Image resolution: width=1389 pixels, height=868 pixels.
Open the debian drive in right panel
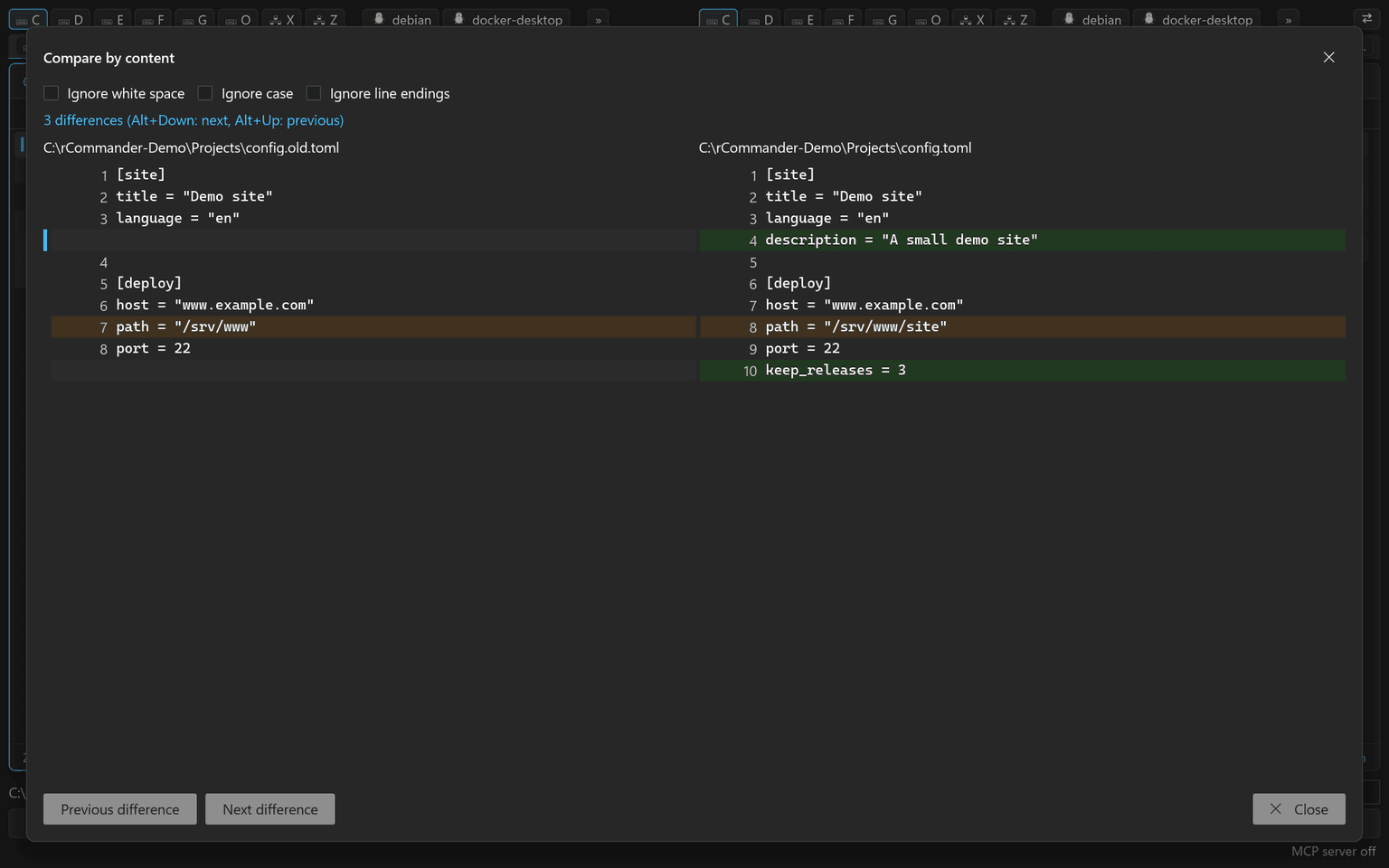(x=1091, y=19)
